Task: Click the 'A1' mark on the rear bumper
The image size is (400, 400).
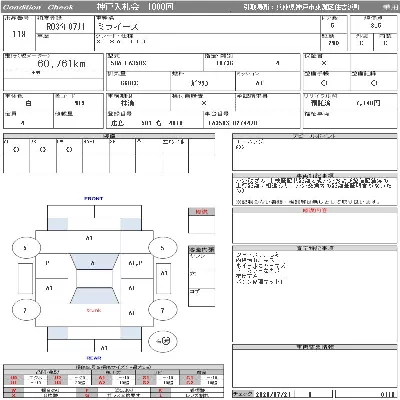Action: point(104,348)
